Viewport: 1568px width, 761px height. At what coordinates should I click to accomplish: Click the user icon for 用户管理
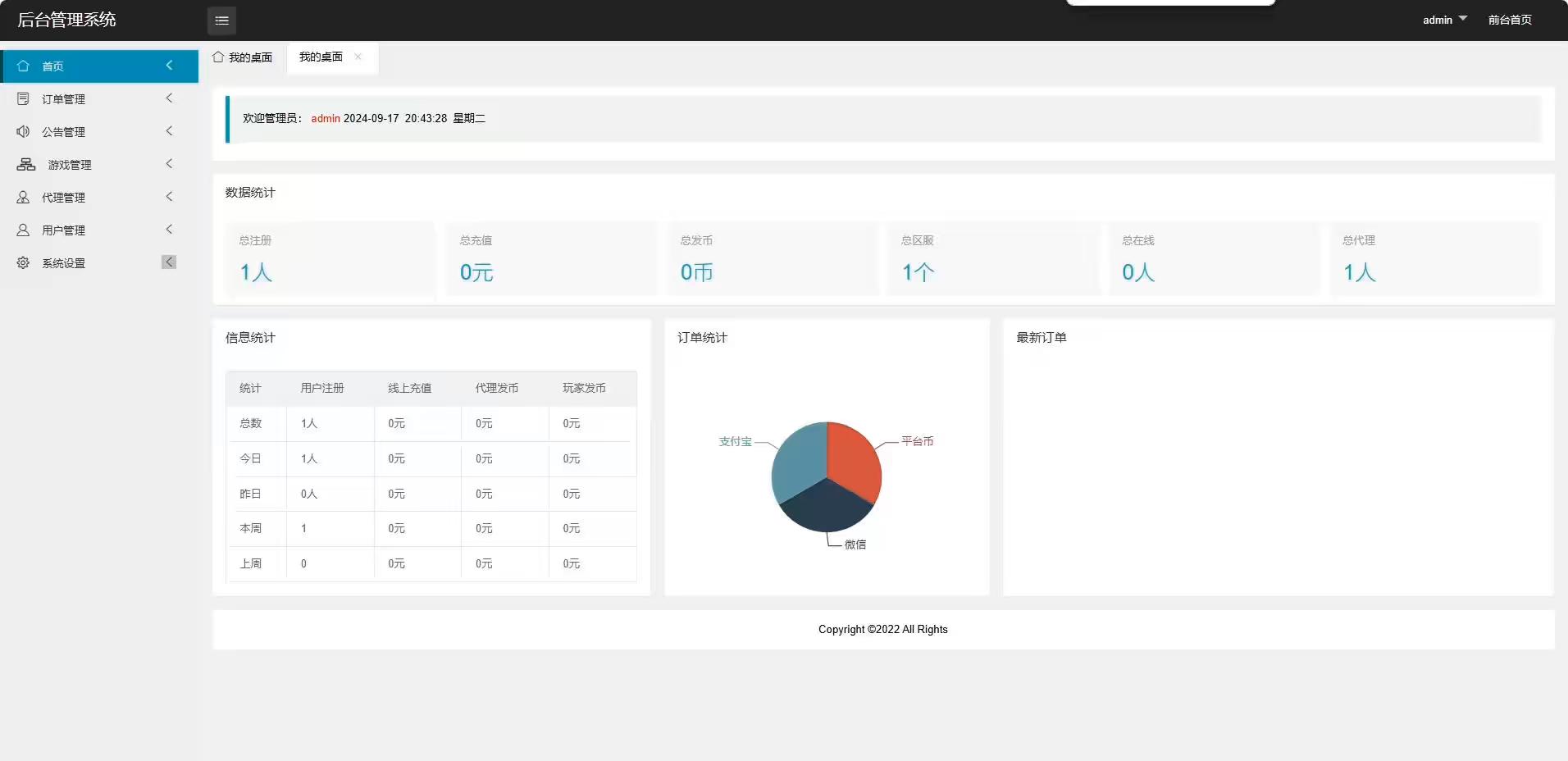pos(23,230)
